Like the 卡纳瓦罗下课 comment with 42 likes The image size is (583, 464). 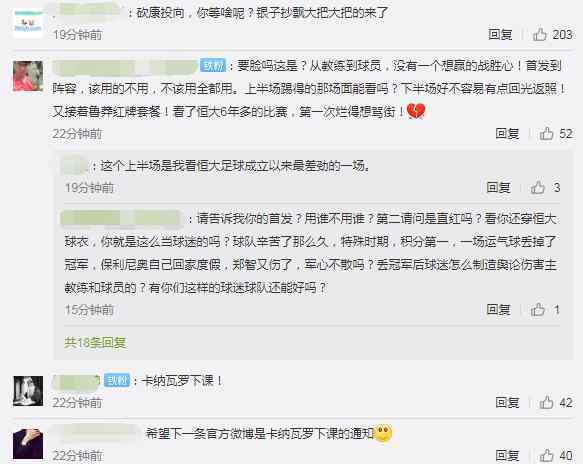pos(547,402)
